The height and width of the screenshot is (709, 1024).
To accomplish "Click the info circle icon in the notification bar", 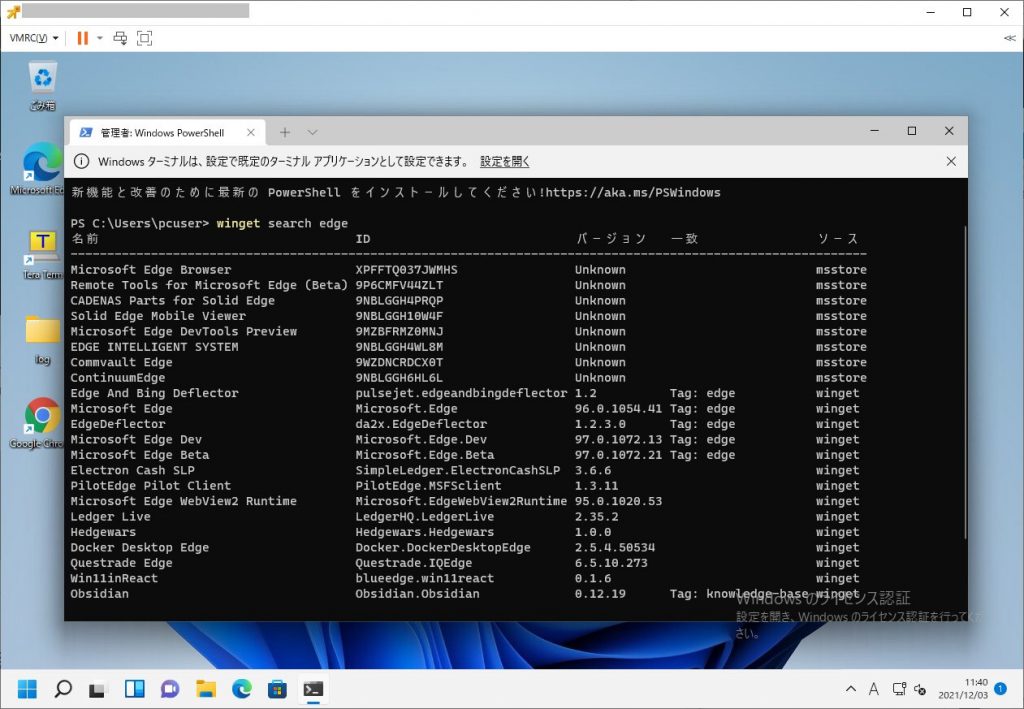I will click(x=81, y=161).
